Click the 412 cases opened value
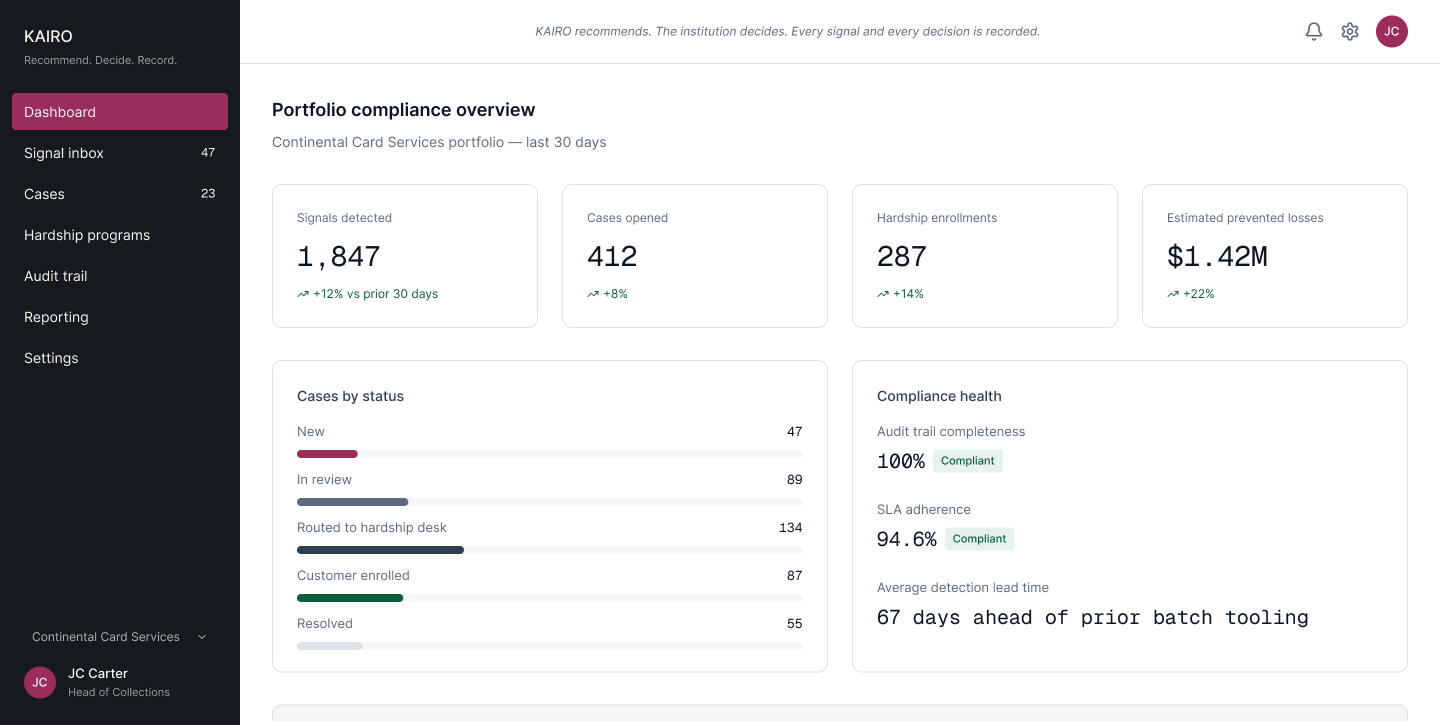This screenshot has height=725, width=1440. pyautogui.click(x=612, y=257)
